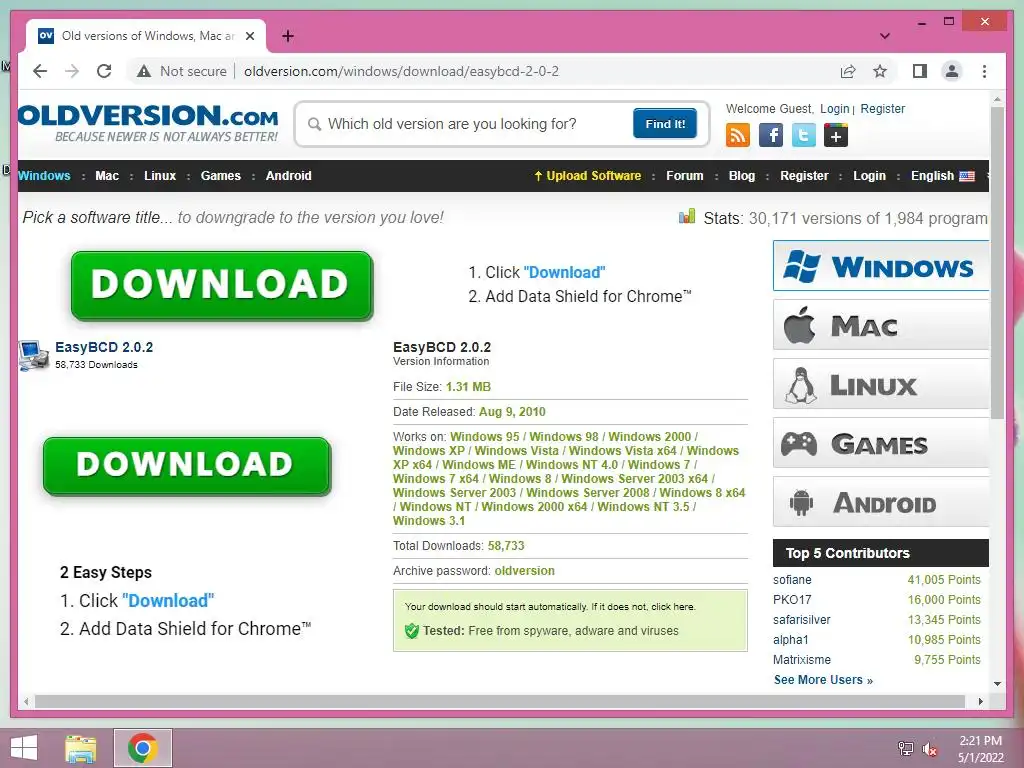Viewport: 1024px width, 768px height.
Task: Click the browser forward arrow
Action: click(72, 71)
